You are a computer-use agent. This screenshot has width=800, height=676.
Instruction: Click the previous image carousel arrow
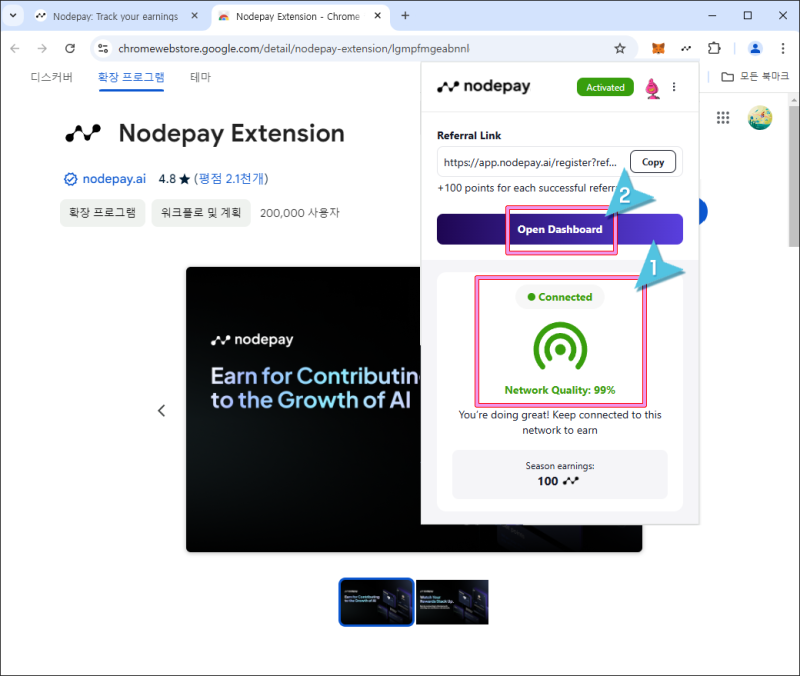click(162, 410)
